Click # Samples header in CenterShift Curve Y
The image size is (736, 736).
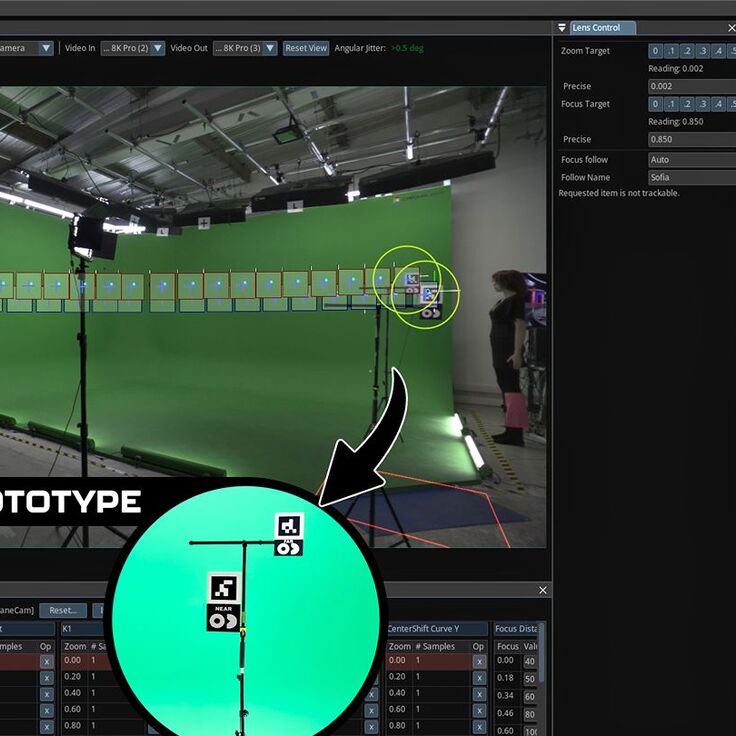[x=435, y=646]
